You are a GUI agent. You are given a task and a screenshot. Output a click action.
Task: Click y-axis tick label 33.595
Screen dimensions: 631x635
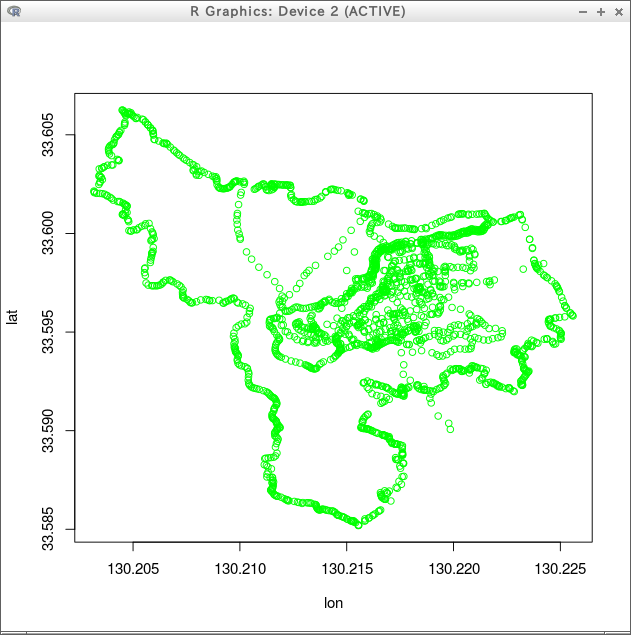click(x=47, y=332)
